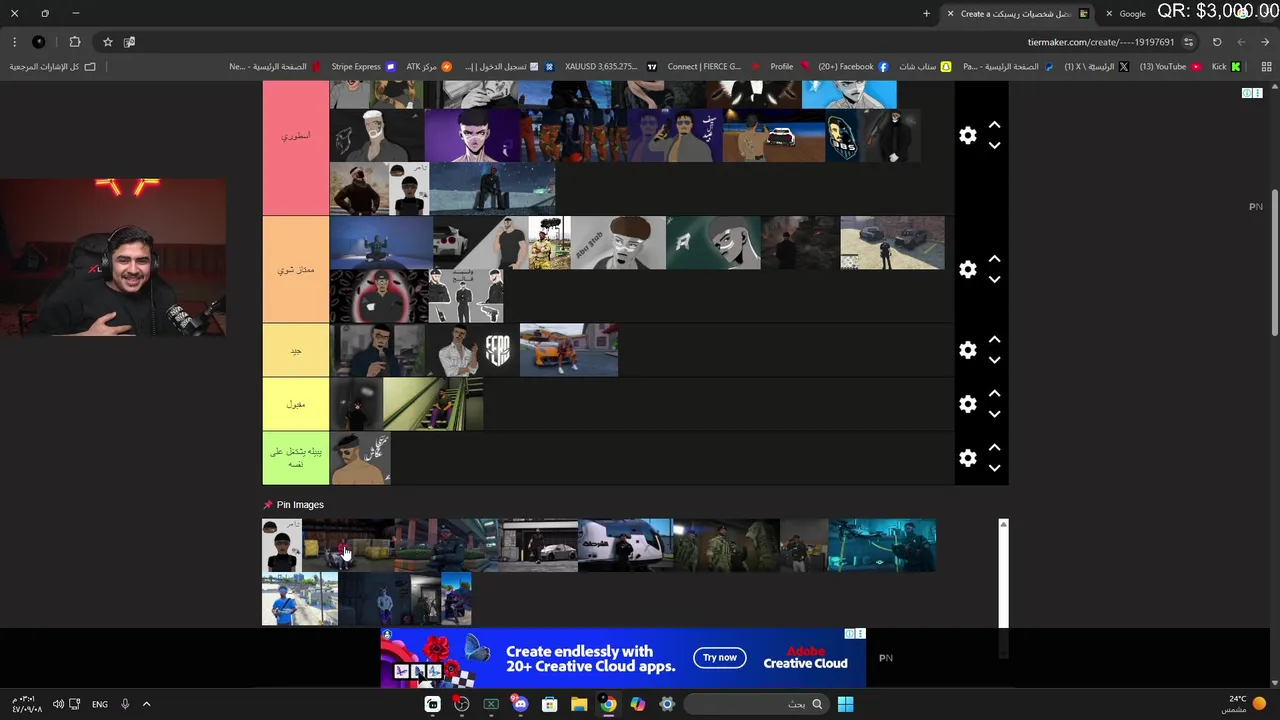The width and height of the screenshot is (1280, 720).
Task: Open Microsoft Store from the taskbar
Action: (x=550, y=704)
